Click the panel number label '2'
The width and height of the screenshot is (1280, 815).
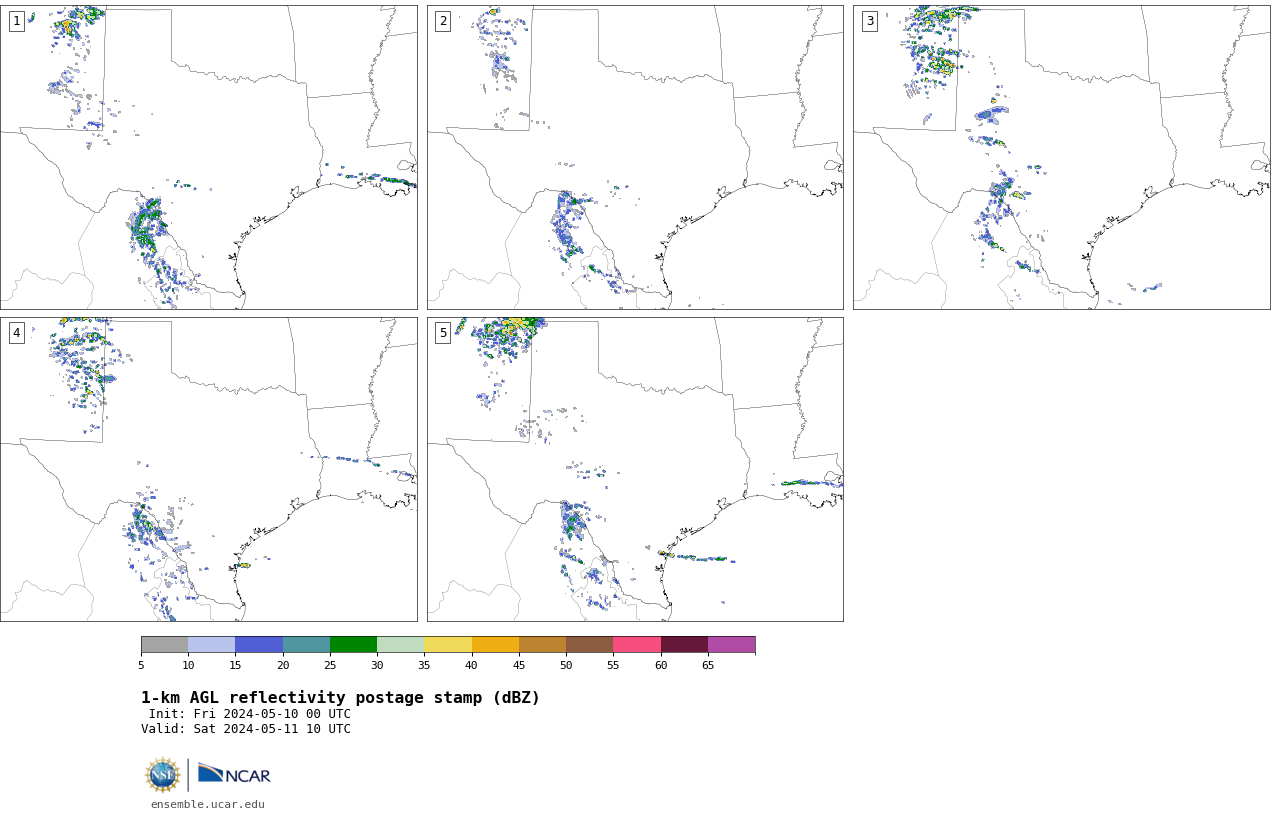pyautogui.click(x=443, y=21)
